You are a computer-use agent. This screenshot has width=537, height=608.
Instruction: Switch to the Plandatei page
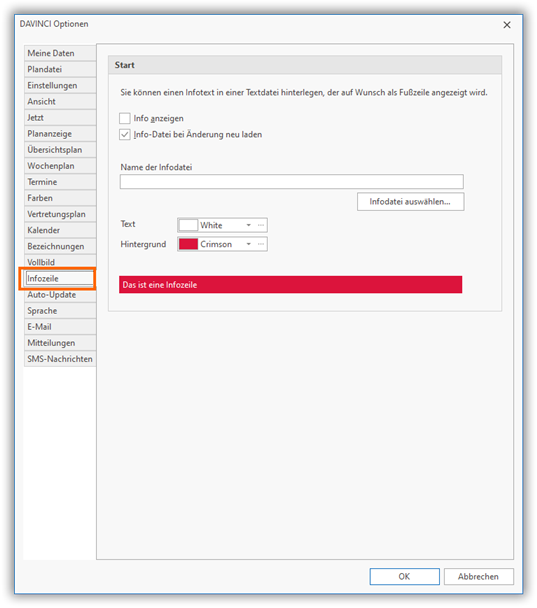click(60, 69)
